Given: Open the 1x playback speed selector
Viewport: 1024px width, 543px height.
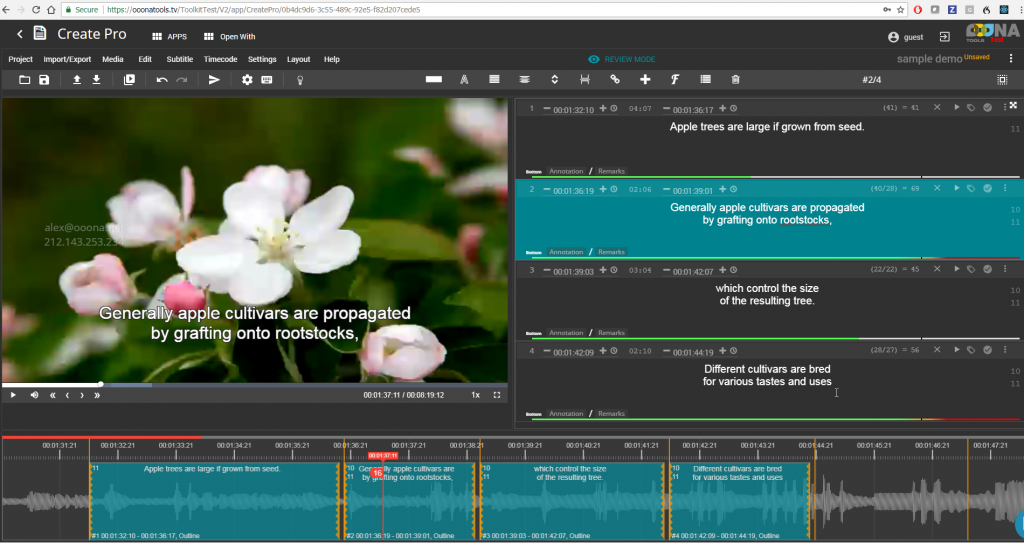Looking at the screenshot, I should coord(476,395).
